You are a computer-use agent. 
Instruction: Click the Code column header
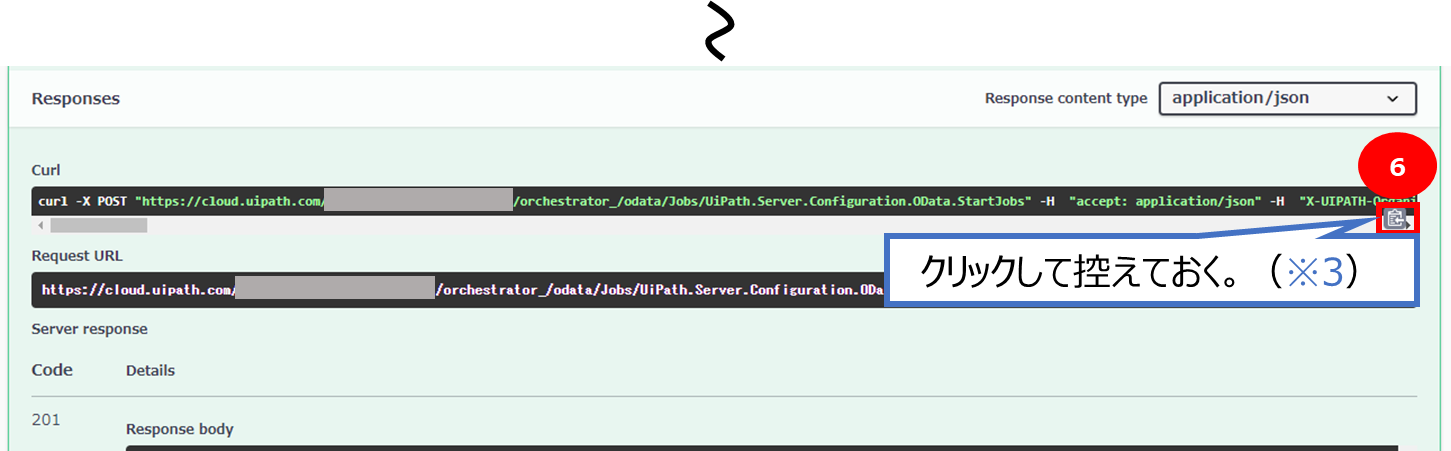click(52, 370)
